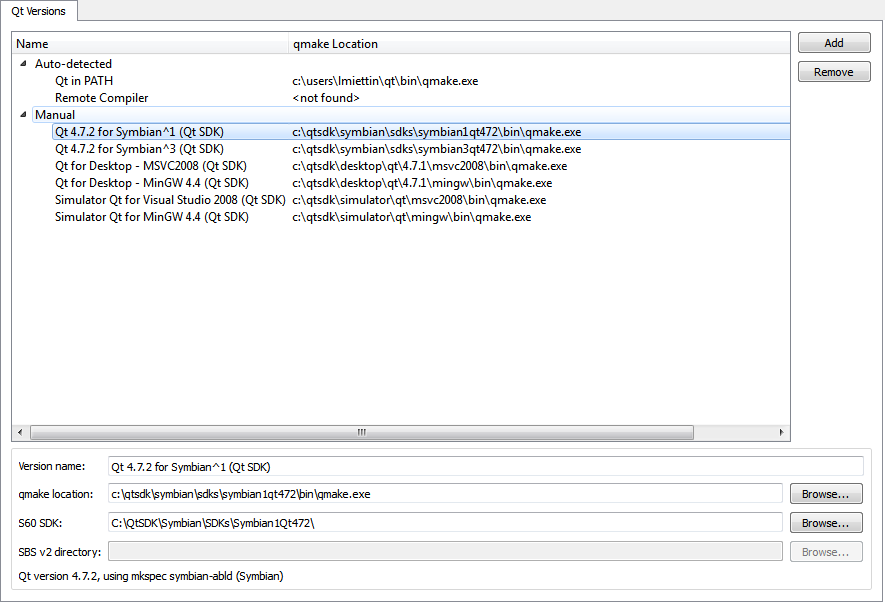
Task: Select the Qt in PATH entry
Action: [84, 81]
